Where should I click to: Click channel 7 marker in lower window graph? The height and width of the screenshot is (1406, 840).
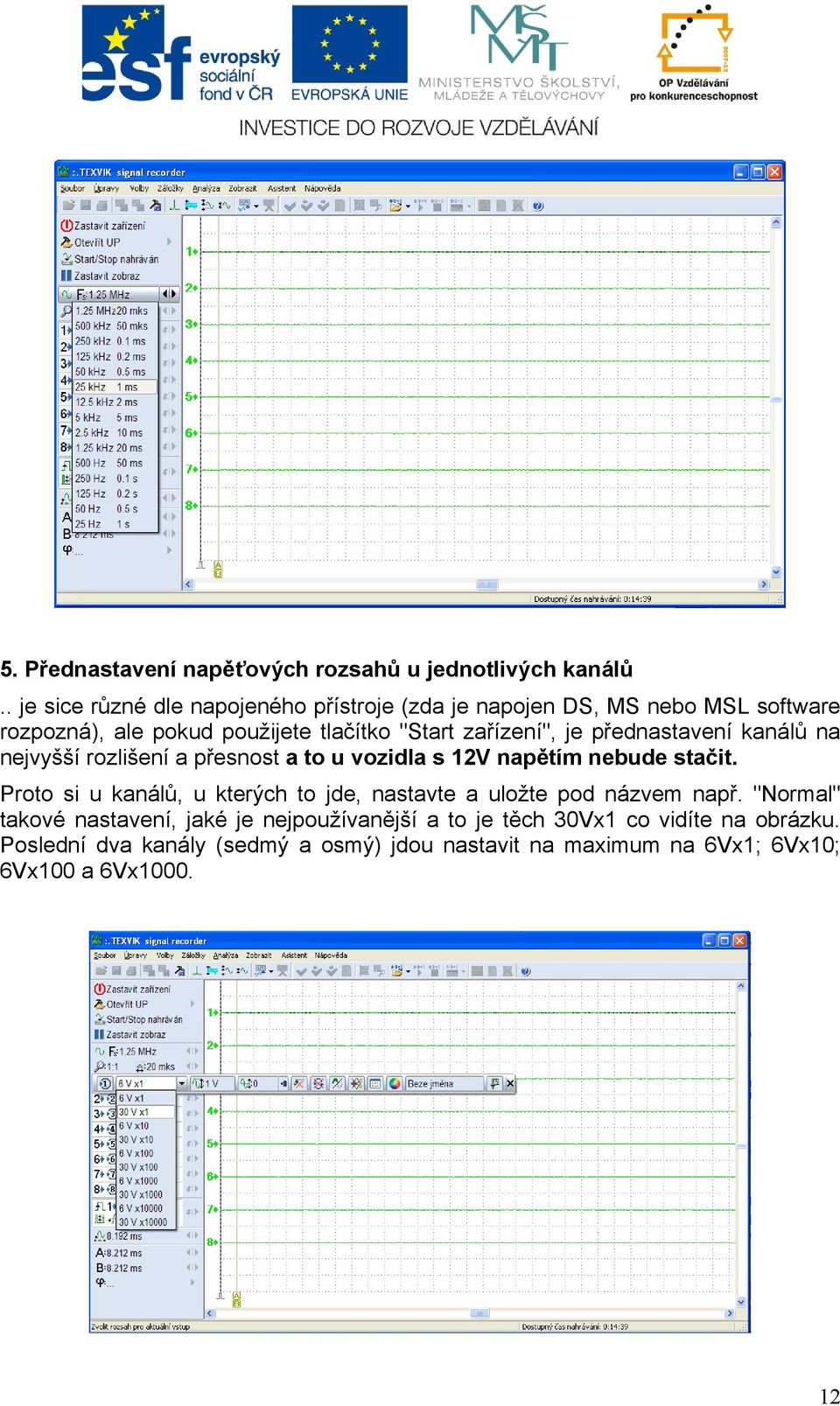[x=213, y=1209]
